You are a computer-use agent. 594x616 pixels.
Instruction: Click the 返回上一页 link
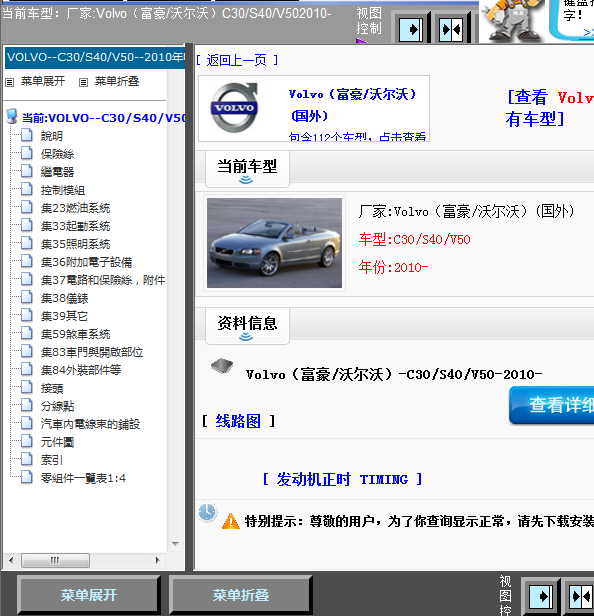(236, 60)
